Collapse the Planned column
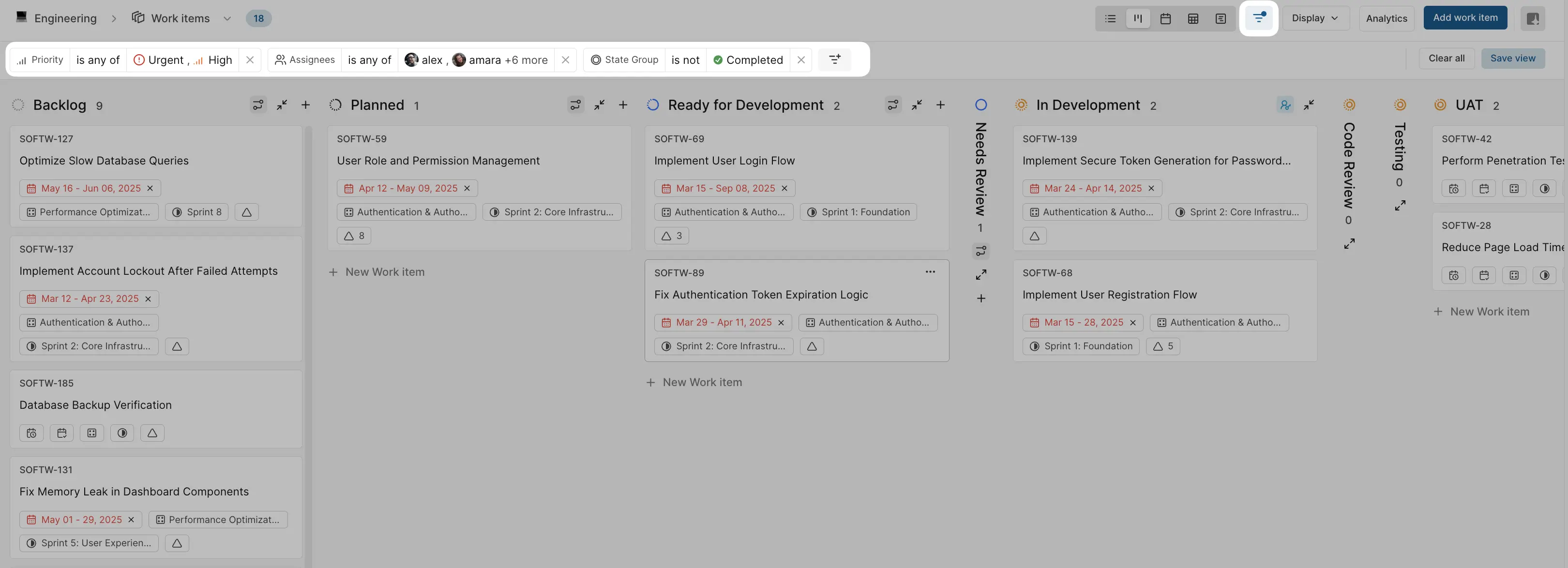The image size is (1568, 568). click(599, 105)
